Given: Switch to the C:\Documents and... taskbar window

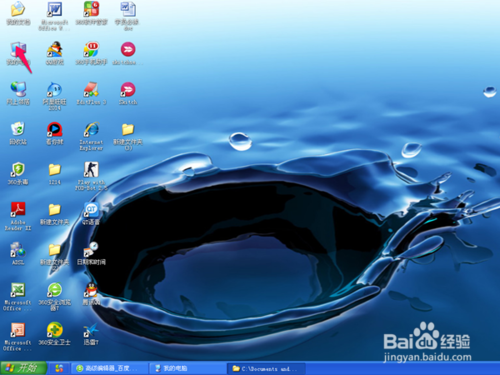Looking at the screenshot, I should click(266, 368).
